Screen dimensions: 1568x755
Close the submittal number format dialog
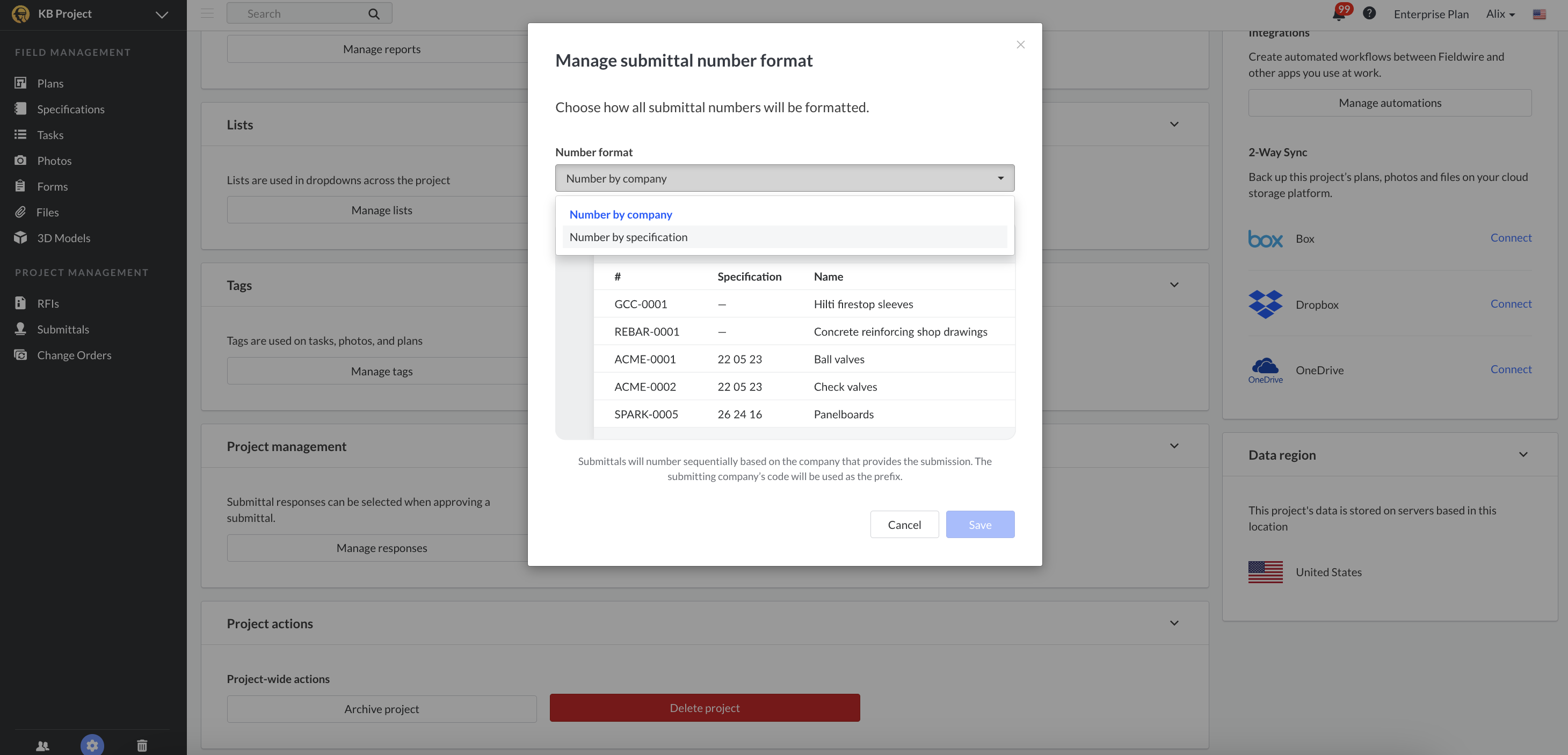1020,45
